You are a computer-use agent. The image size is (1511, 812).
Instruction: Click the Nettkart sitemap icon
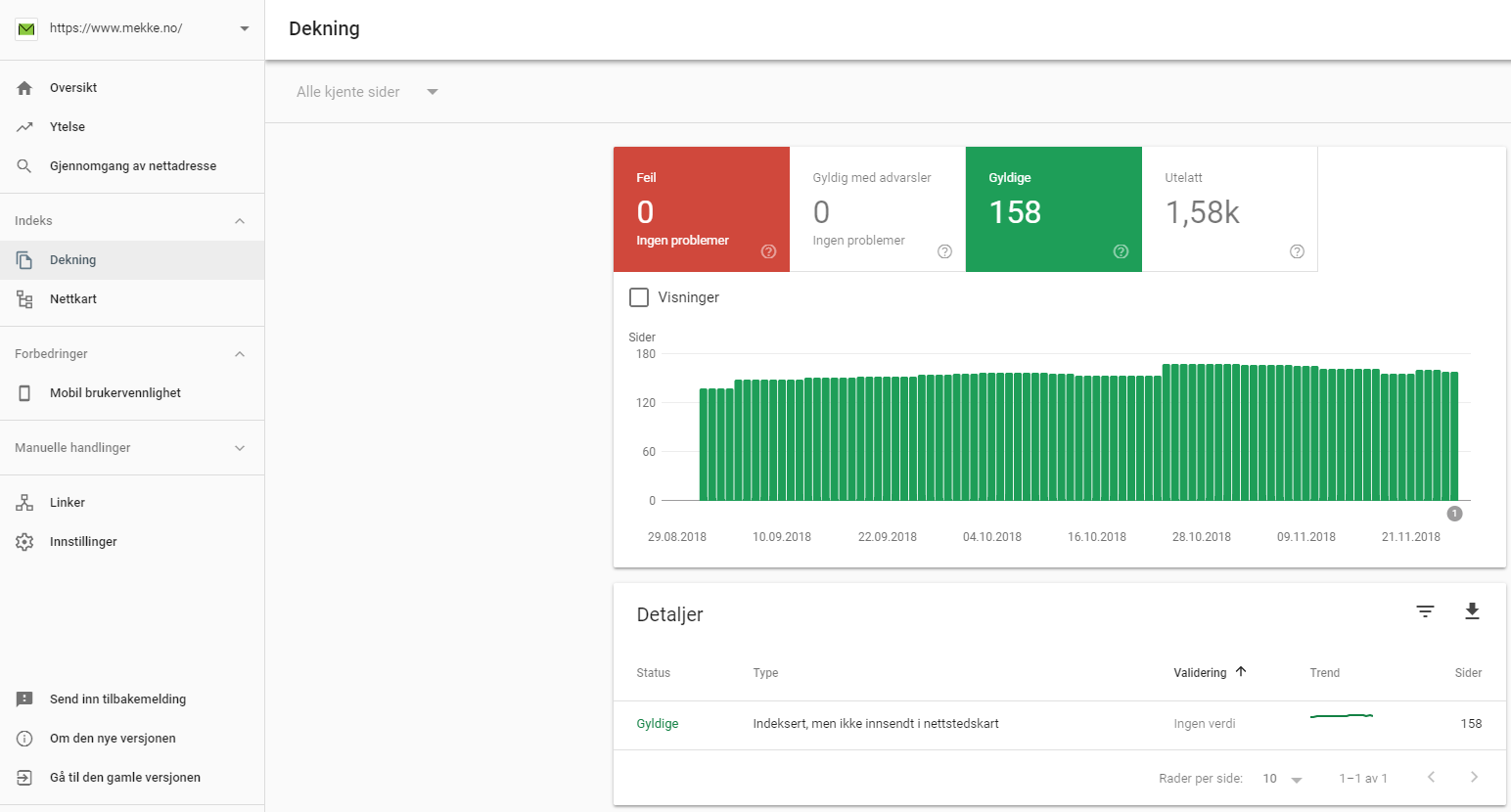(x=24, y=299)
